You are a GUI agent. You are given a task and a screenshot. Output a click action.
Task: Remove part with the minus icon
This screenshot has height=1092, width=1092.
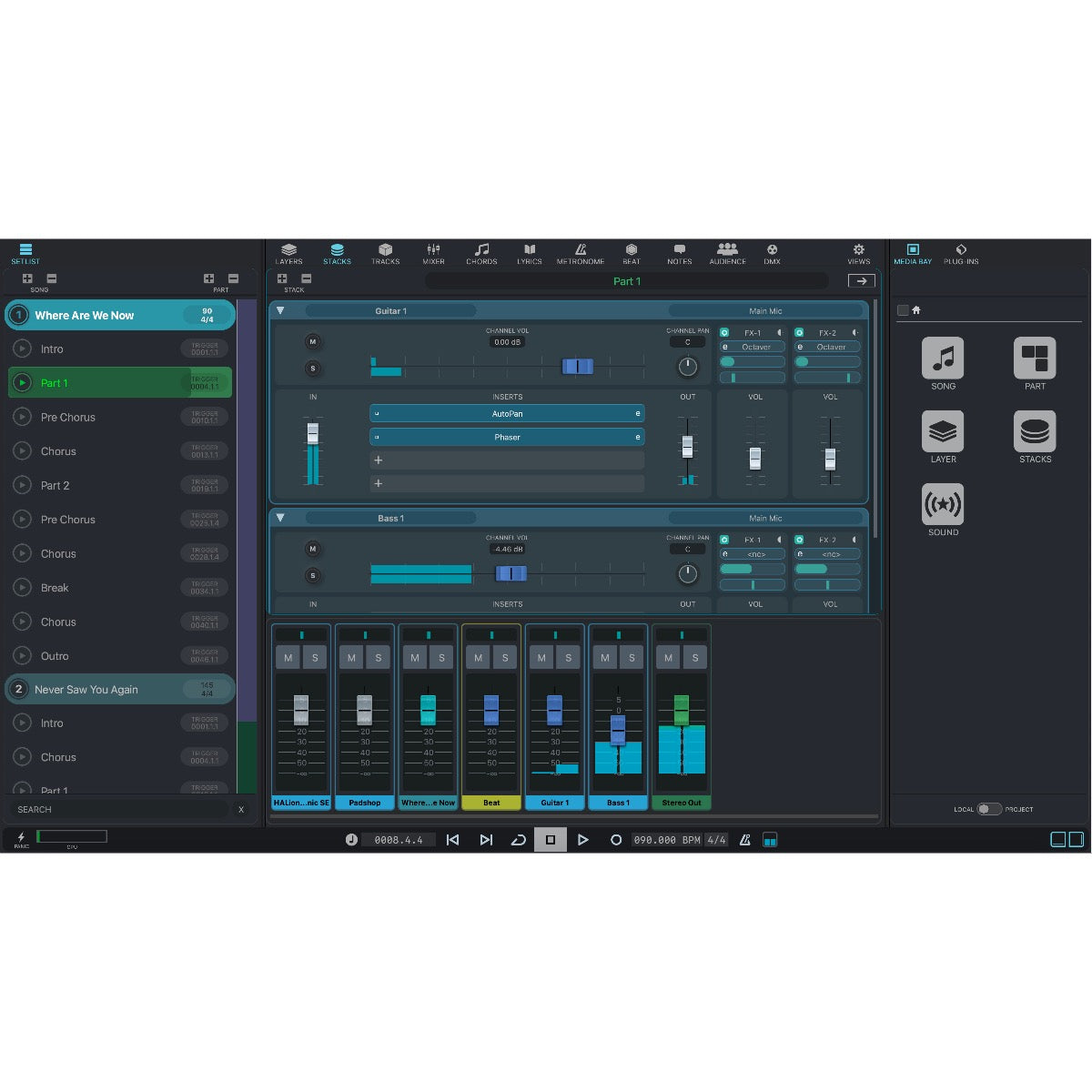233,278
